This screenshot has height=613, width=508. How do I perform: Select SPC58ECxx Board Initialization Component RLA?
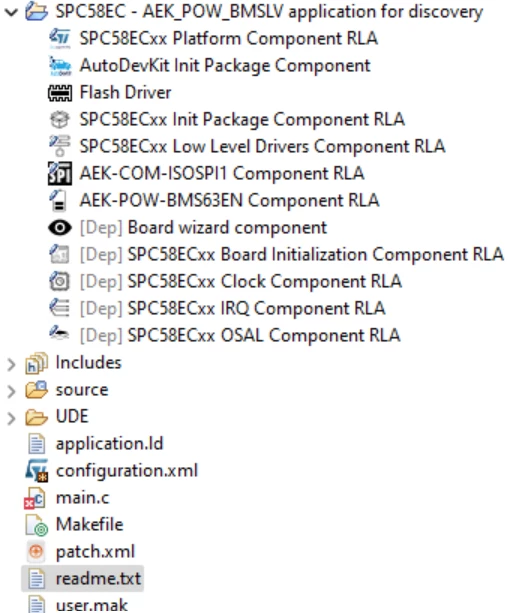[x=291, y=254]
